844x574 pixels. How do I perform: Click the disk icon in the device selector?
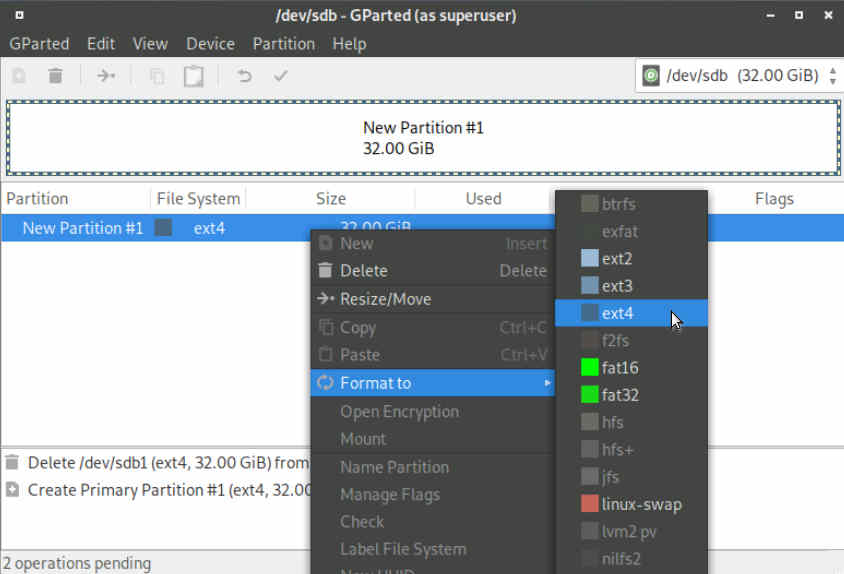click(x=651, y=75)
